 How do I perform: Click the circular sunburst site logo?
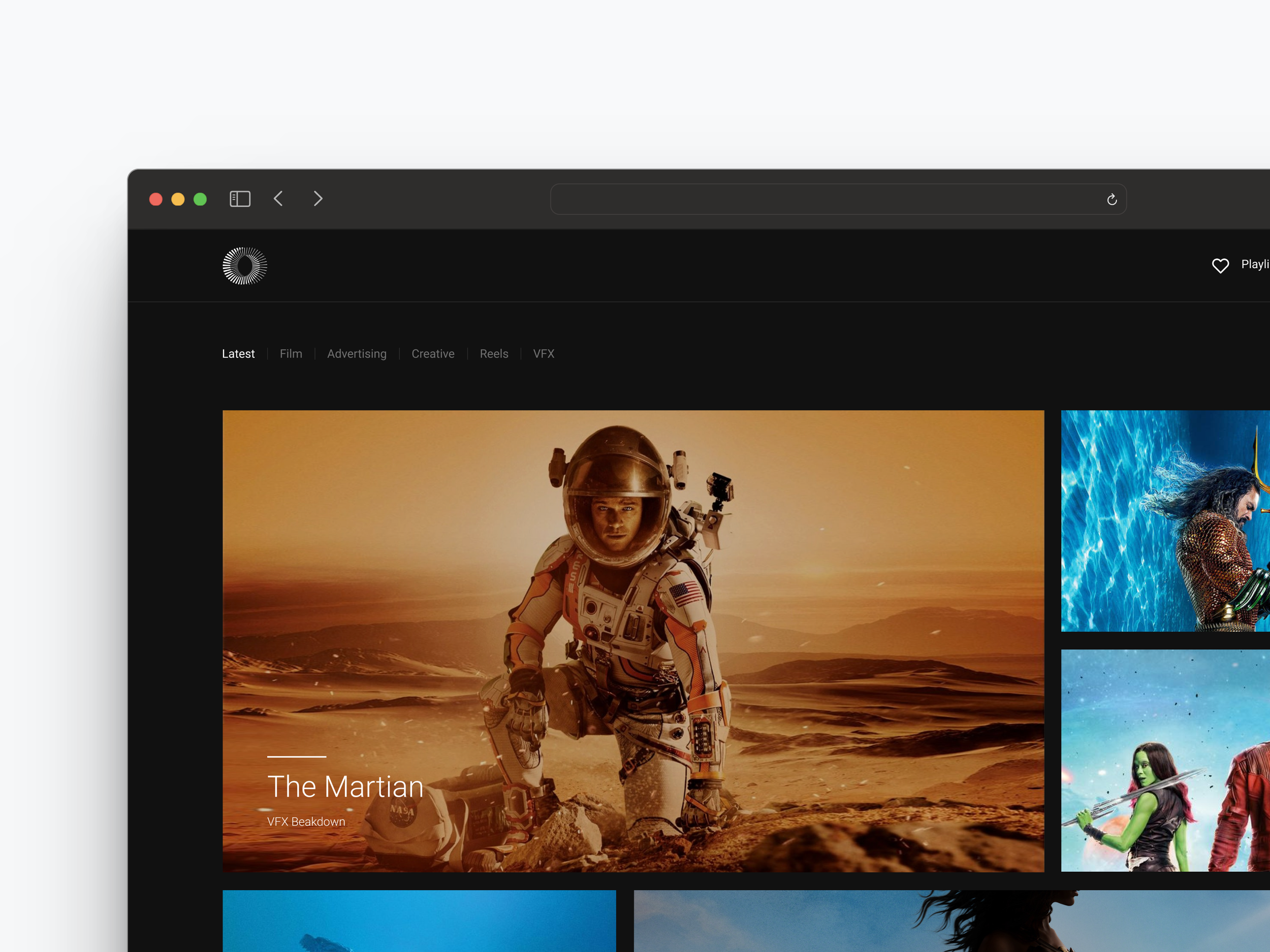244,266
